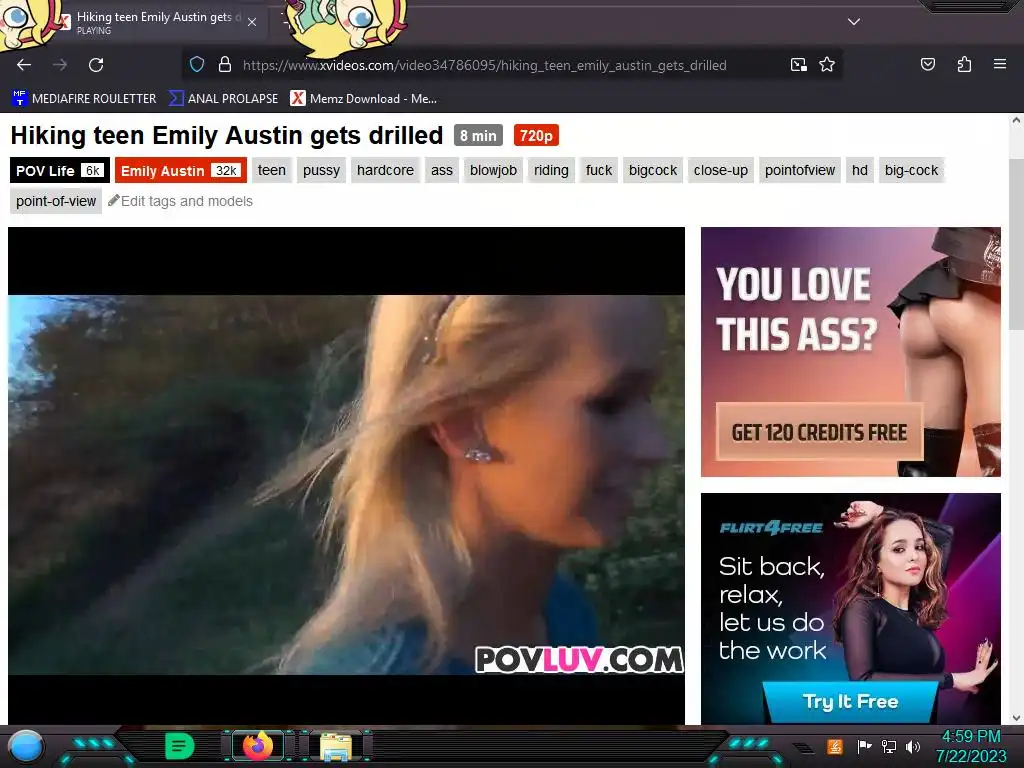This screenshot has height=768, width=1024.
Task: Open the volume speaker tray icon
Action: click(x=913, y=746)
